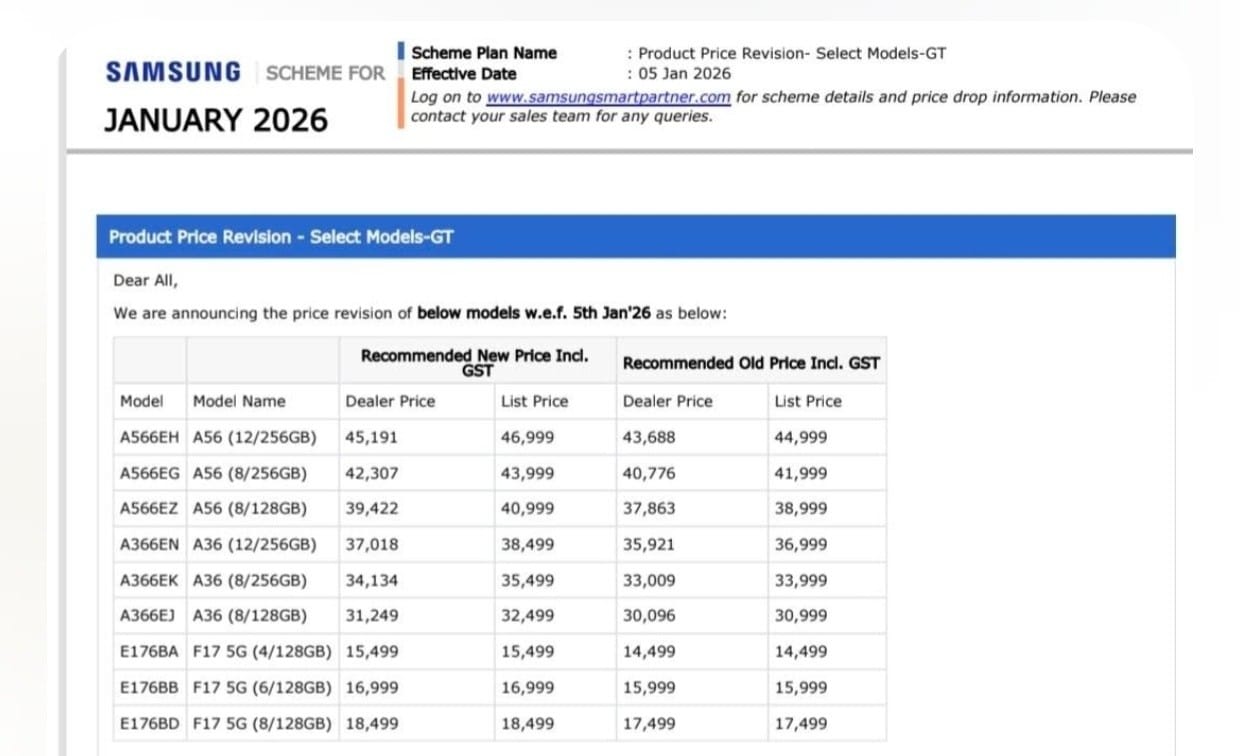Click the 38,499 list price cell

[x=527, y=544]
